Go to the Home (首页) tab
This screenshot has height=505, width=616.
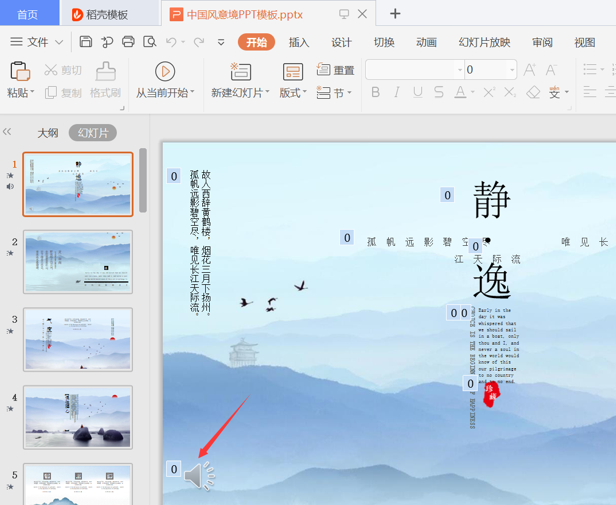(x=29, y=13)
